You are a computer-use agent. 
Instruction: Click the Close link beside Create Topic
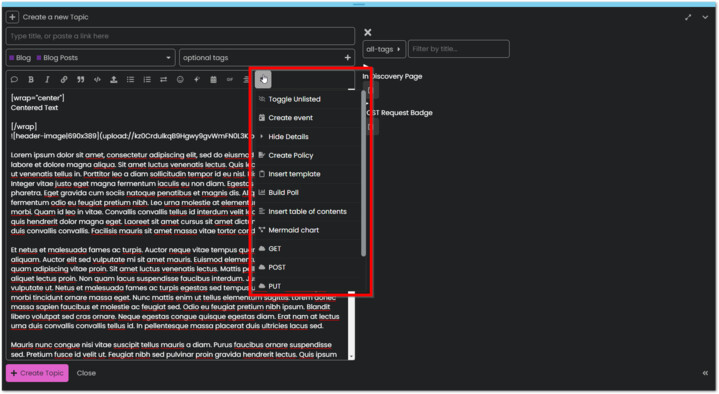(x=86, y=373)
